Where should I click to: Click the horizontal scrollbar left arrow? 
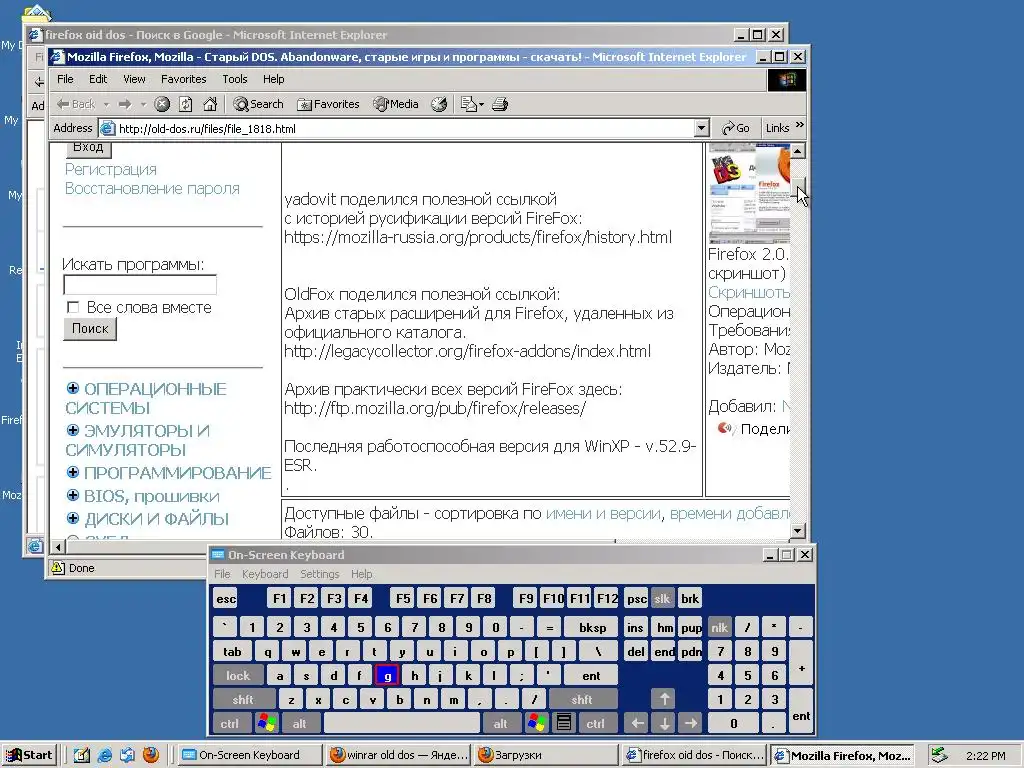tap(57, 547)
